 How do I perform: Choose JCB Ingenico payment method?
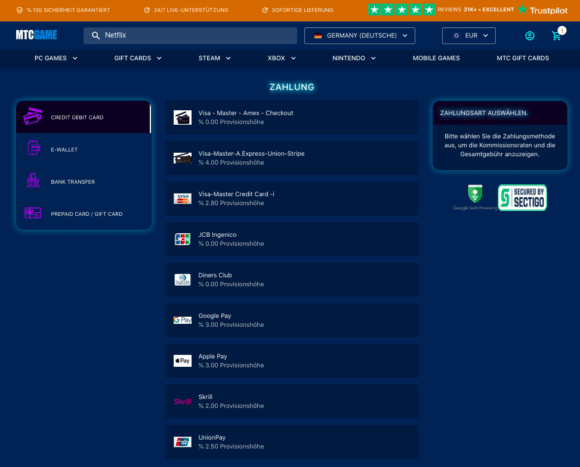(292, 239)
